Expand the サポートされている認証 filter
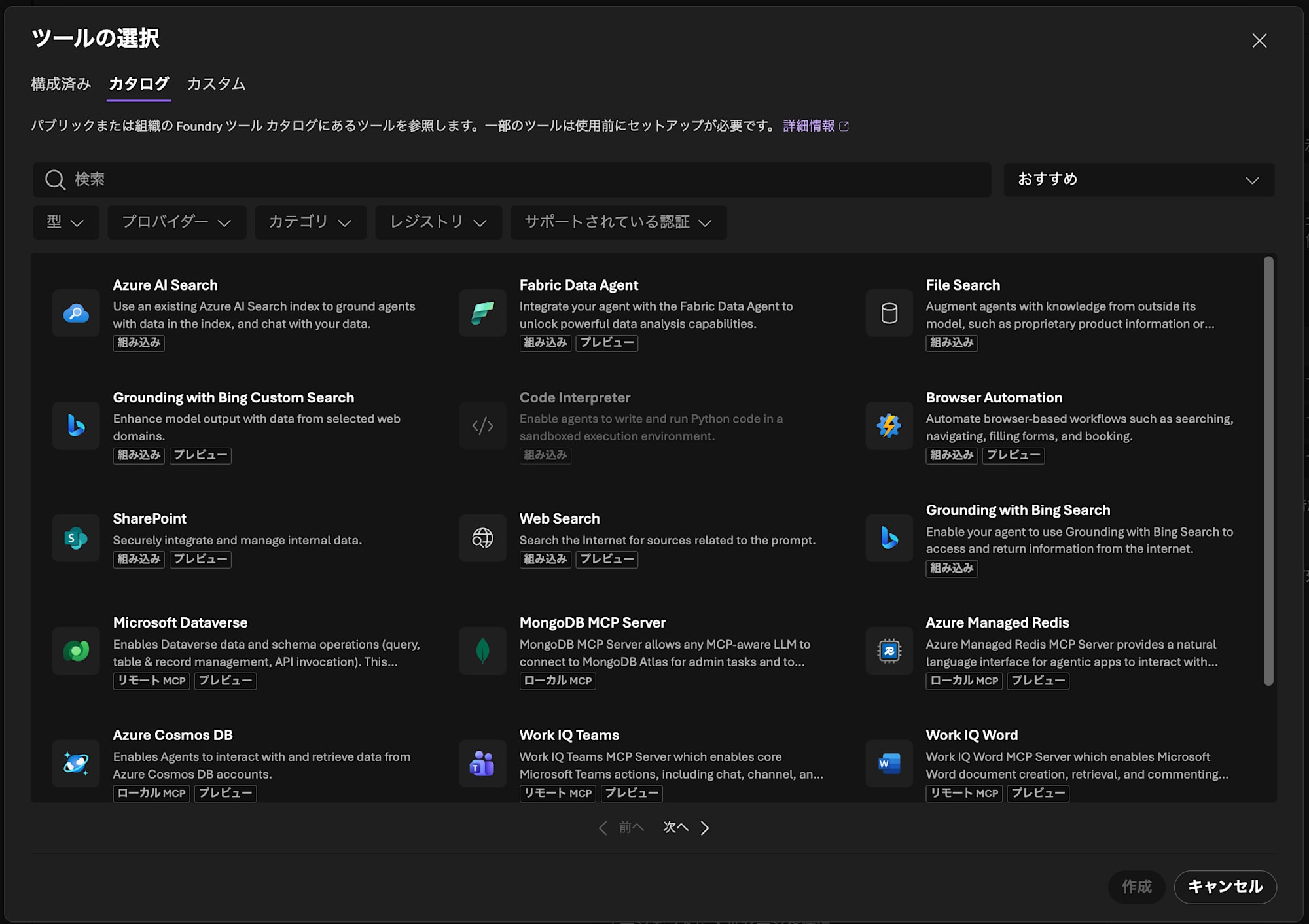 pyautogui.click(x=618, y=222)
